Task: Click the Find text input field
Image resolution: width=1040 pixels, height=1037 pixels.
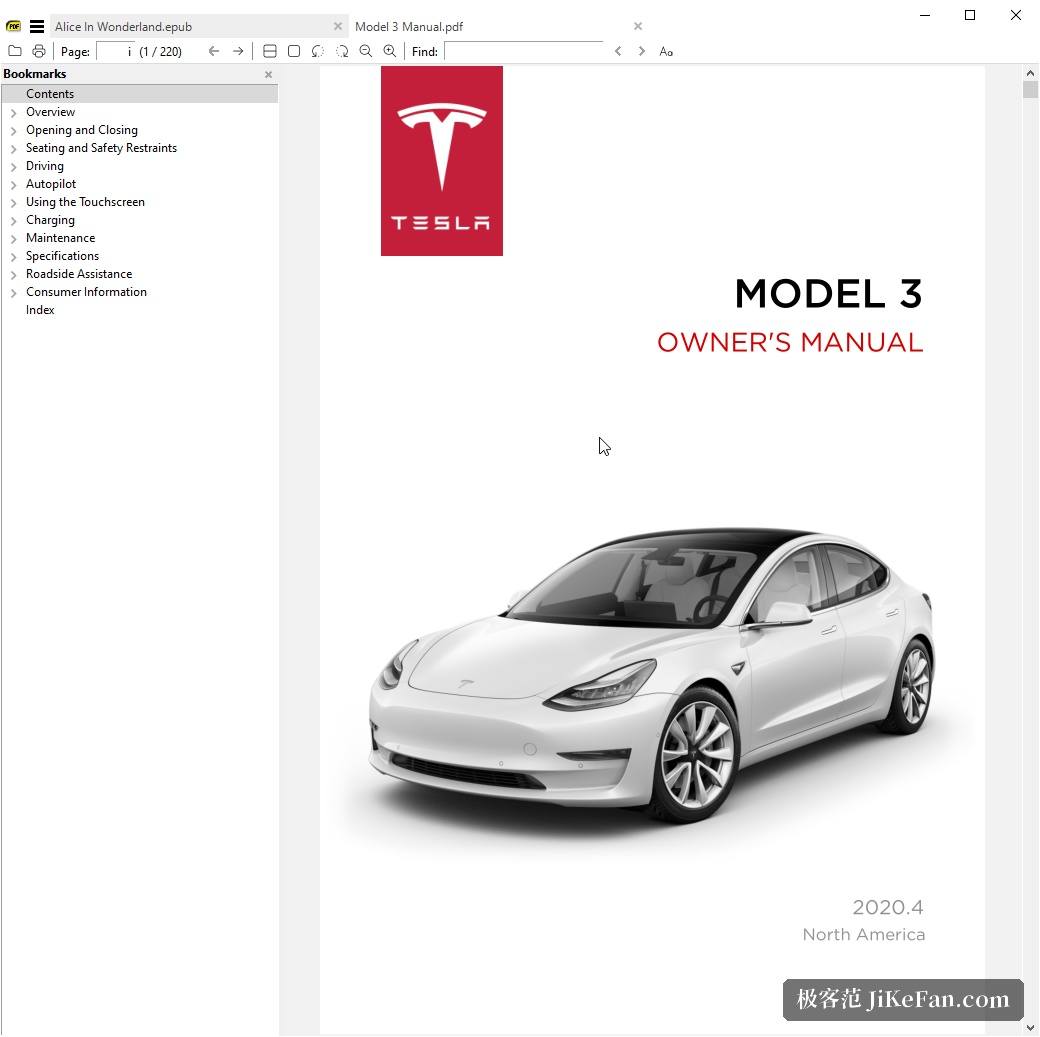Action: [x=524, y=51]
